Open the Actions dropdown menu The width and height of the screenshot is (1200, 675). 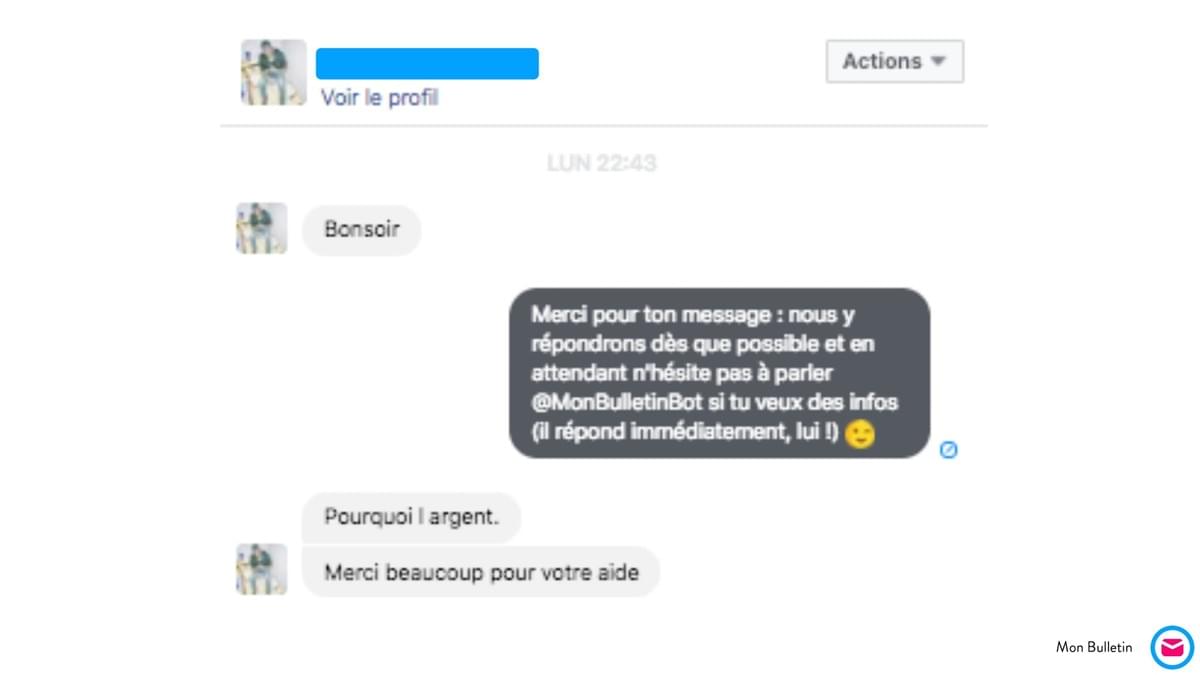click(x=895, y=61)
